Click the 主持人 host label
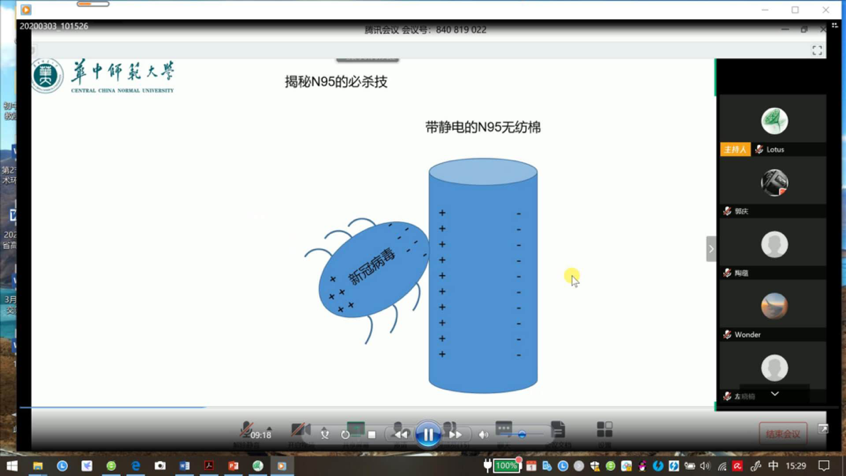The width and height of the screenshot is (846, 476). click(x=735, y=149)
